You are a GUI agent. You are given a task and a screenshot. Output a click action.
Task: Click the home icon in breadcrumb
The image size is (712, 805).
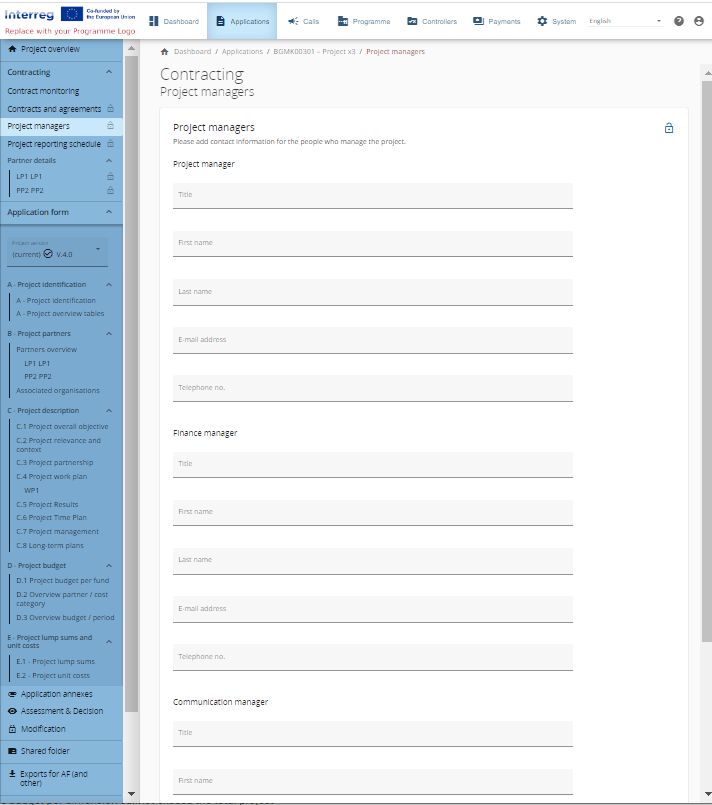coord(164,51)
